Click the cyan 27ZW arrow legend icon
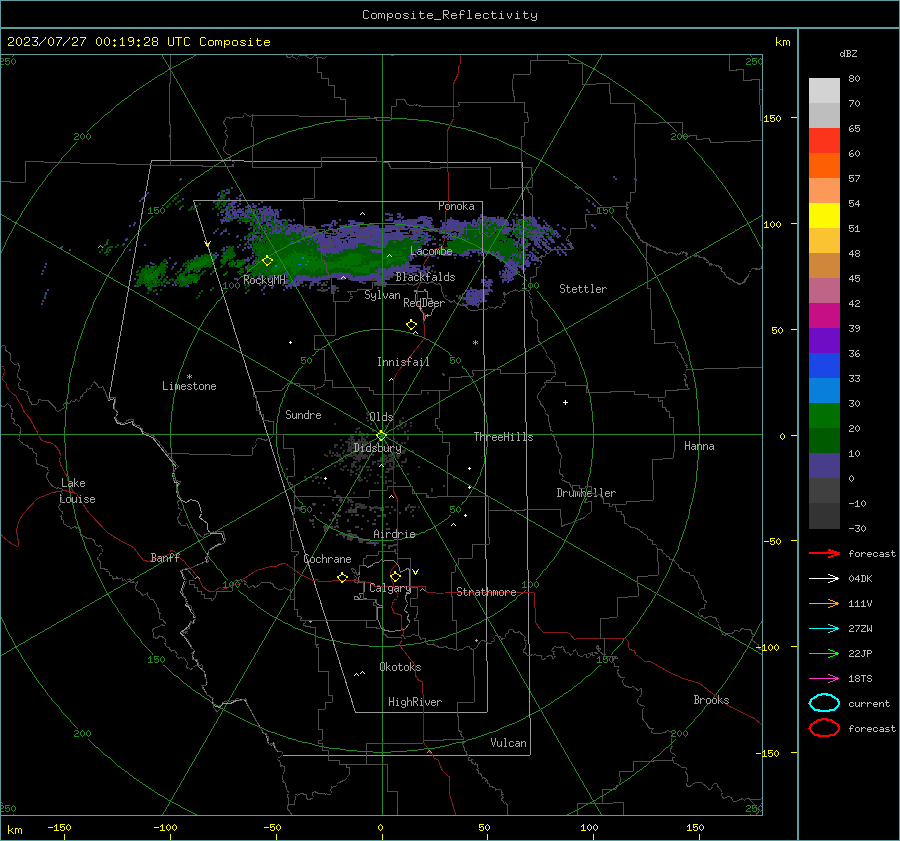This screenshot has width=900, height=841. 824,629
